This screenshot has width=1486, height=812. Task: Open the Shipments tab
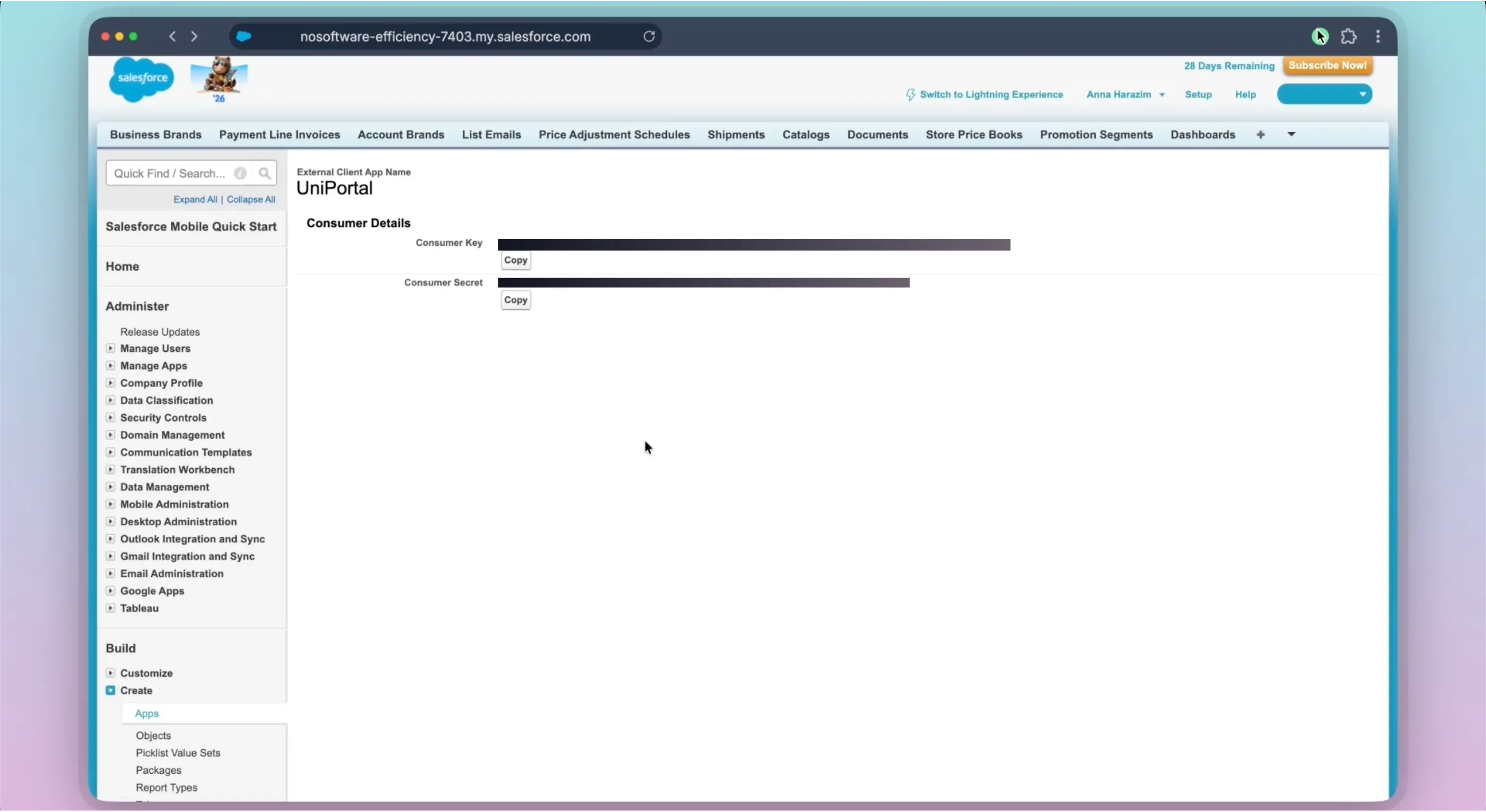pyautogui.click(x=736, y=135)
